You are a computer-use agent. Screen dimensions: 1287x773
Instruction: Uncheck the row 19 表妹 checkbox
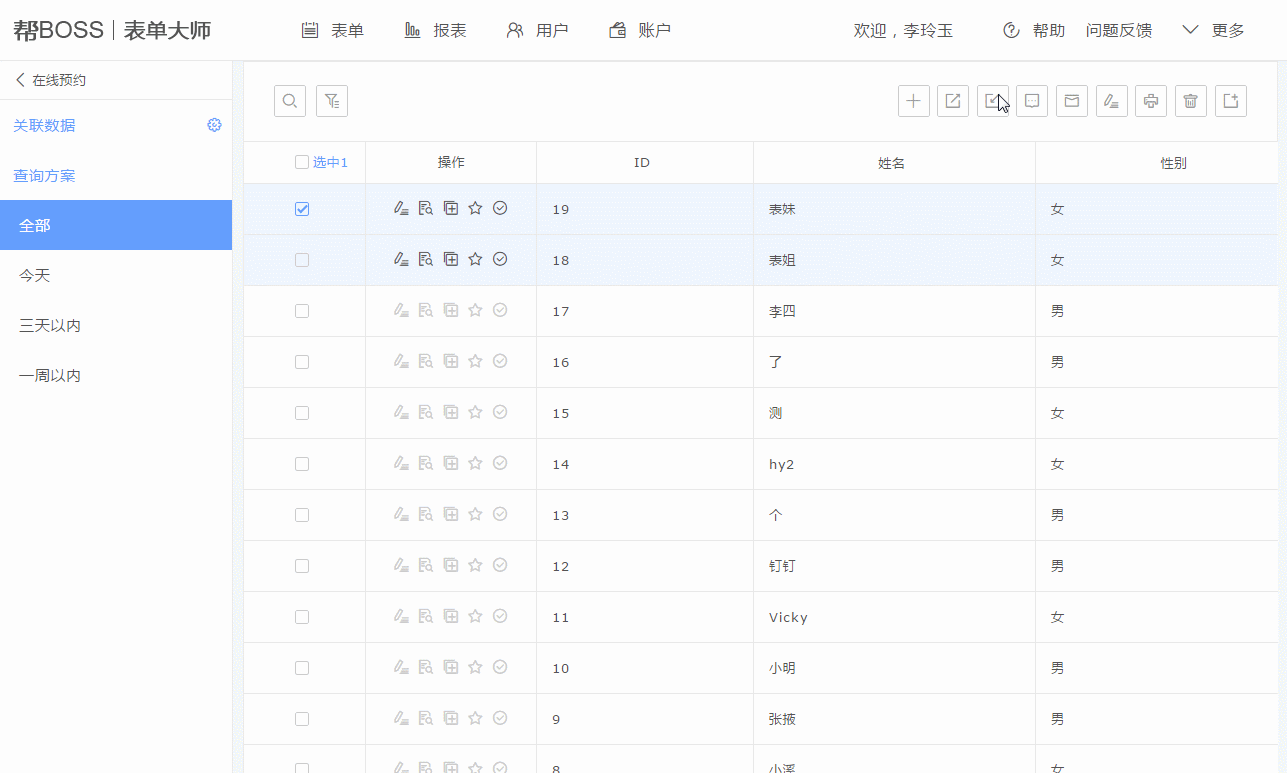coord(302,209)
